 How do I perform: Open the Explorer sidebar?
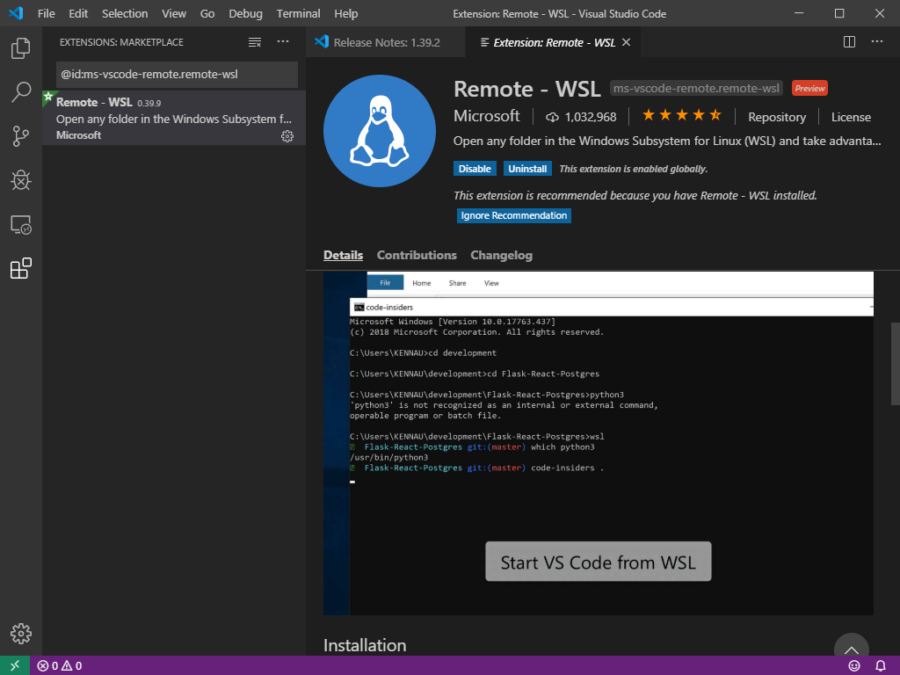pyautogui.click(x=20, y=46)
